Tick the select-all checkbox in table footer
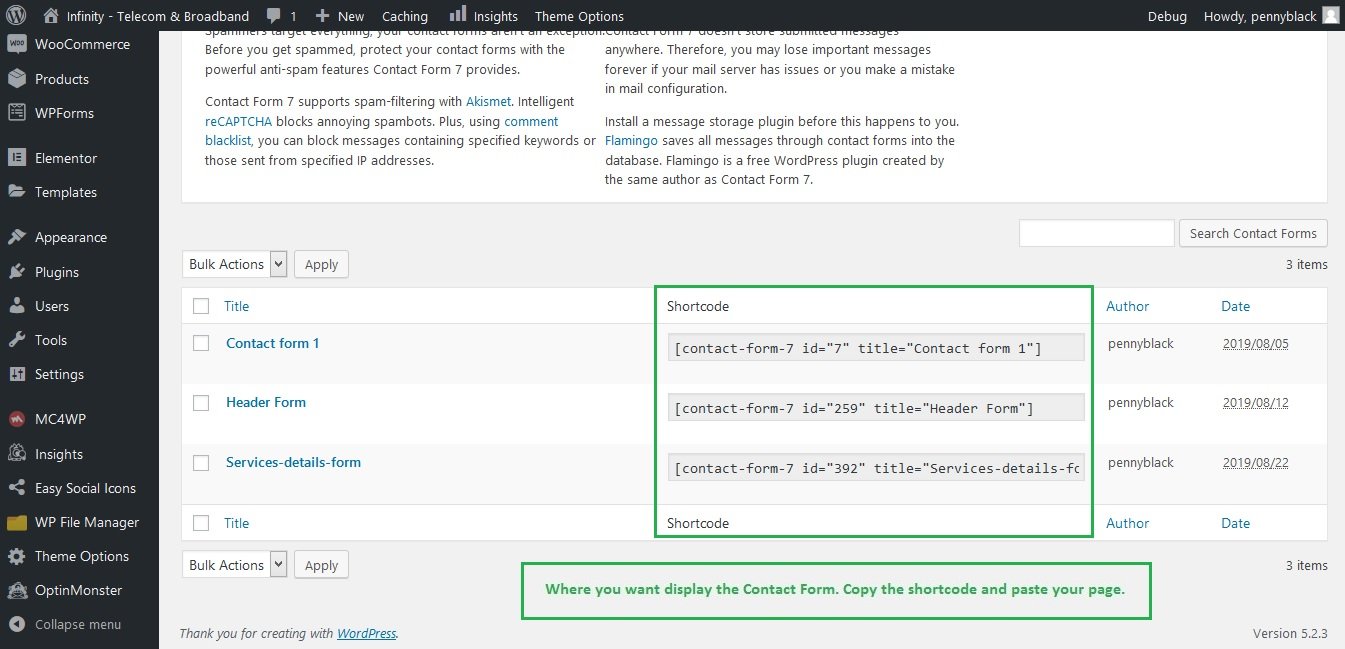The width and height of the screenshot is (1345, 649). pyautogui.click(x=201, y=523)
